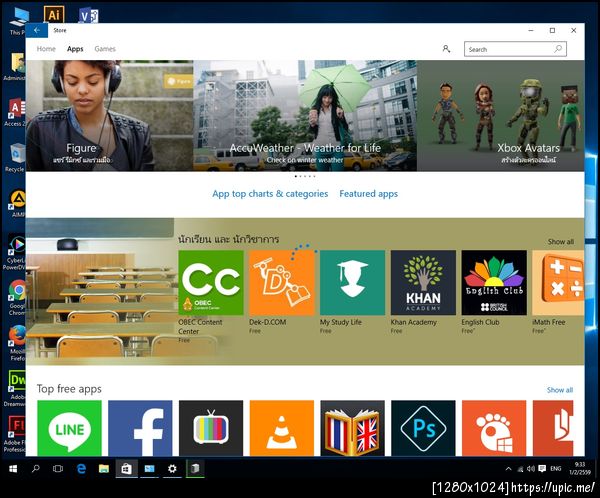This screenshot has width=600, height=498.
Task: Open Action Center notifications icon
Action: coord(542,469)
